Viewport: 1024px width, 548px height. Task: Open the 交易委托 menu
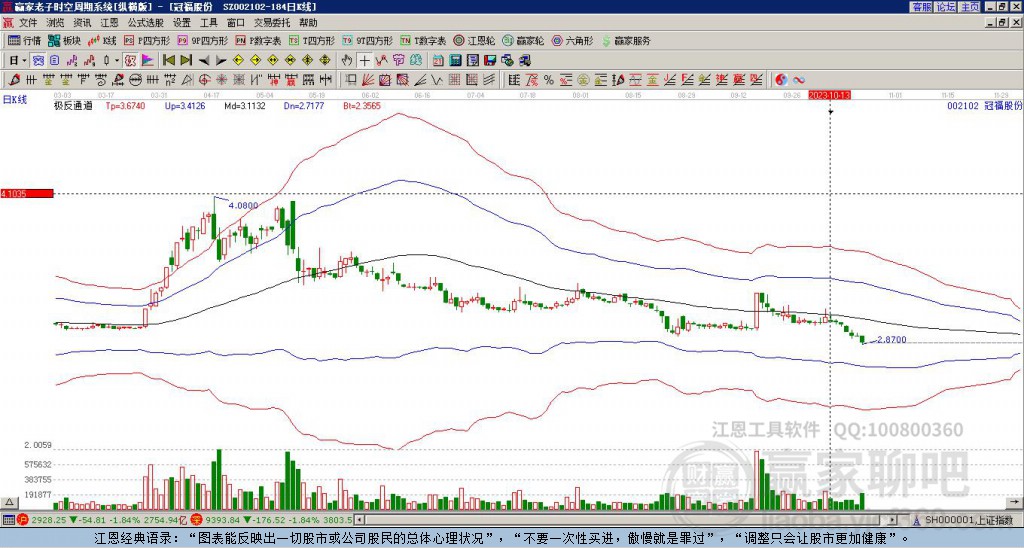pos(272,23)
